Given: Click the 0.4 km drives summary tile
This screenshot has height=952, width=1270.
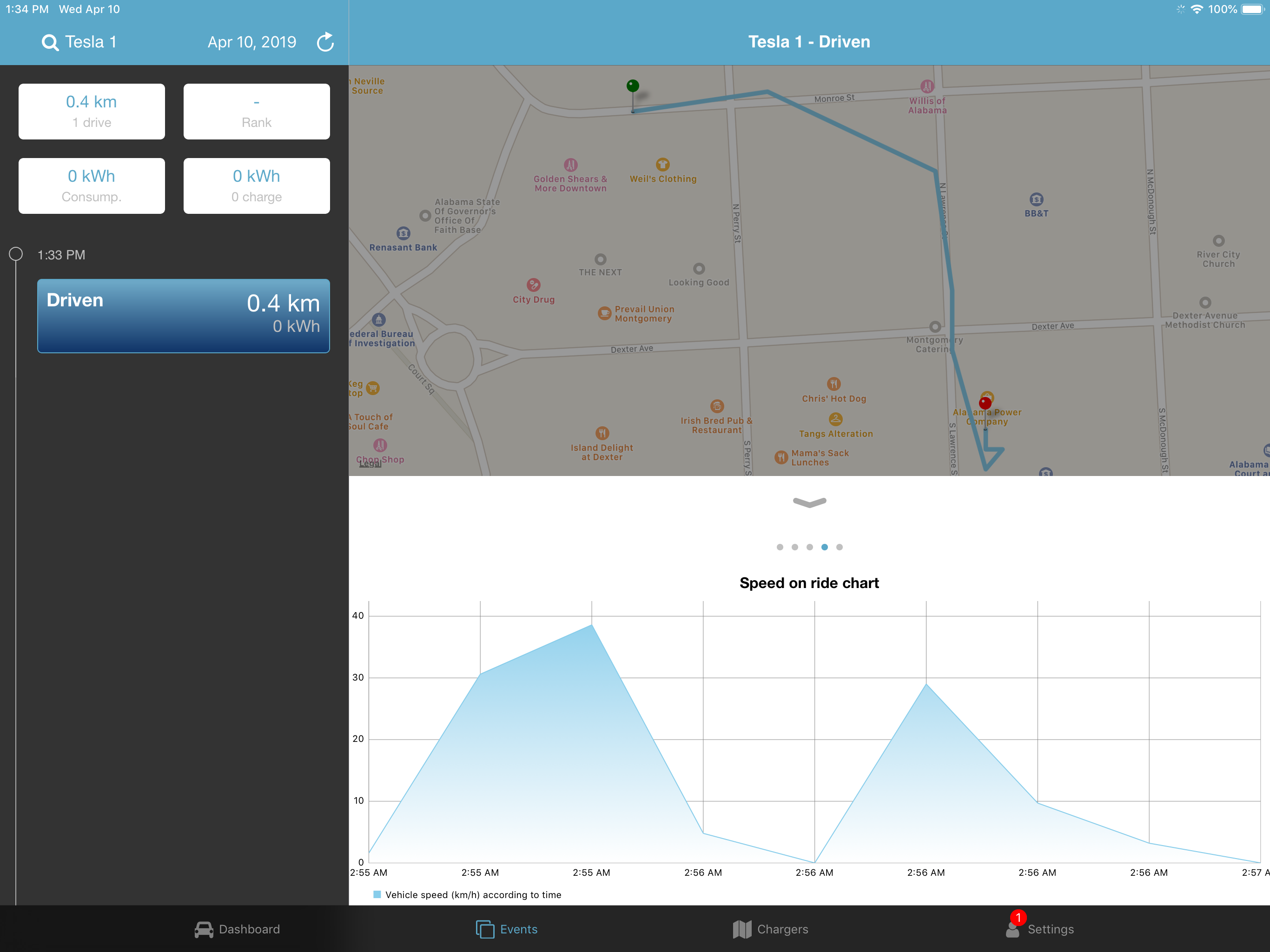Looking at the screenshot, I should pos(91,112).
